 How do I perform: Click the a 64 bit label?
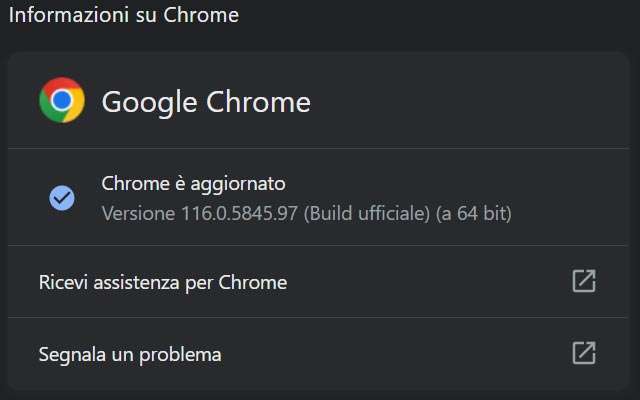473,214
